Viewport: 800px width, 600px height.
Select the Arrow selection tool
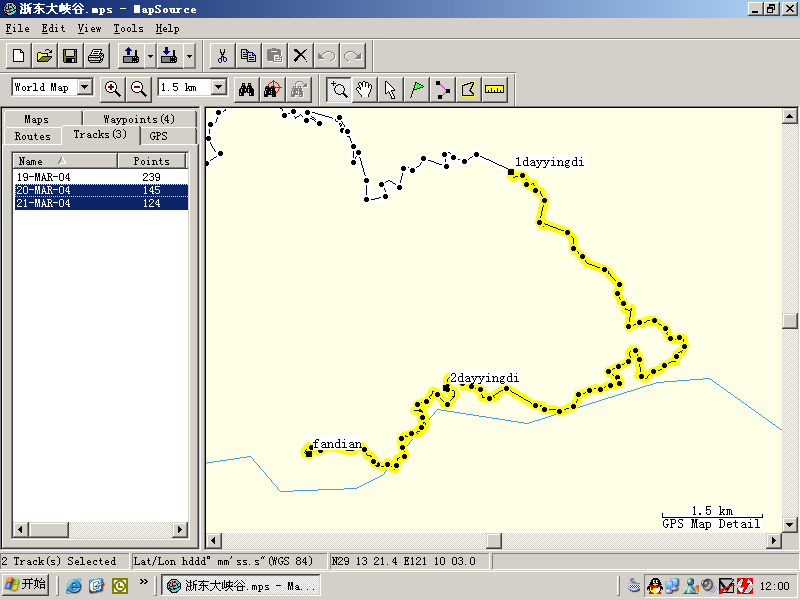(x=391, y=89)
